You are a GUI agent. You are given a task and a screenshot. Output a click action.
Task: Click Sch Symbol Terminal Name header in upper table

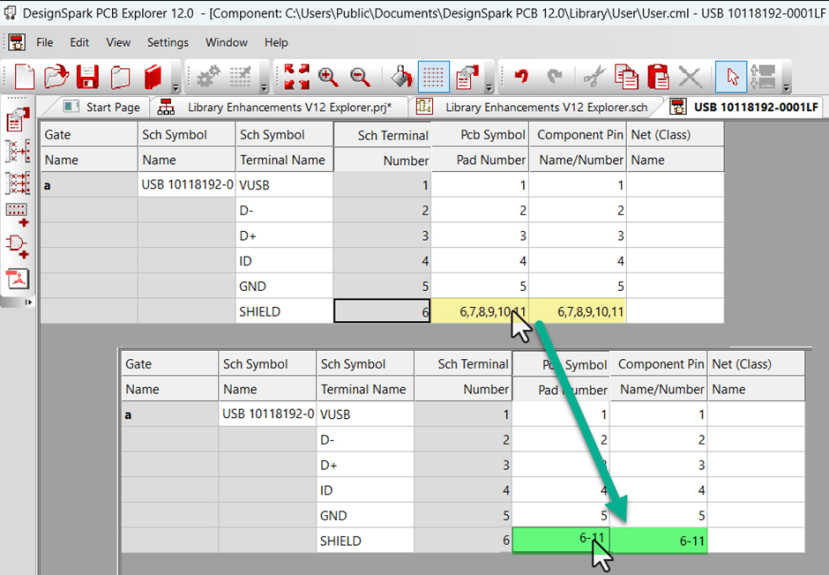[x=284, y=147]
